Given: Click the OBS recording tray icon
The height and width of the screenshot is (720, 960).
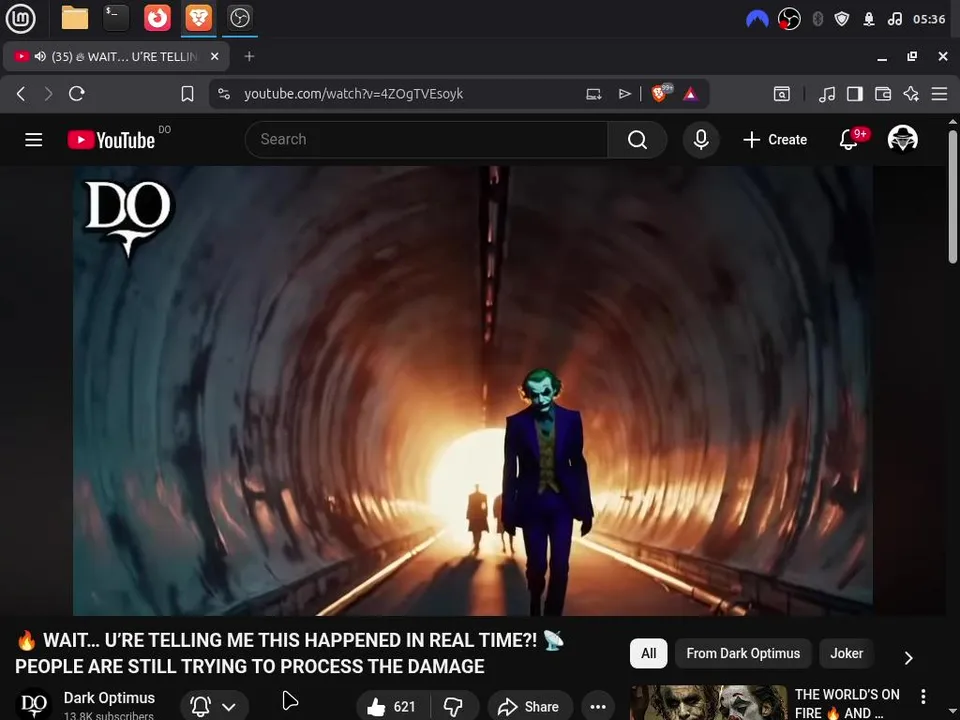Looking at the screenshot, I should pos(789,19).
